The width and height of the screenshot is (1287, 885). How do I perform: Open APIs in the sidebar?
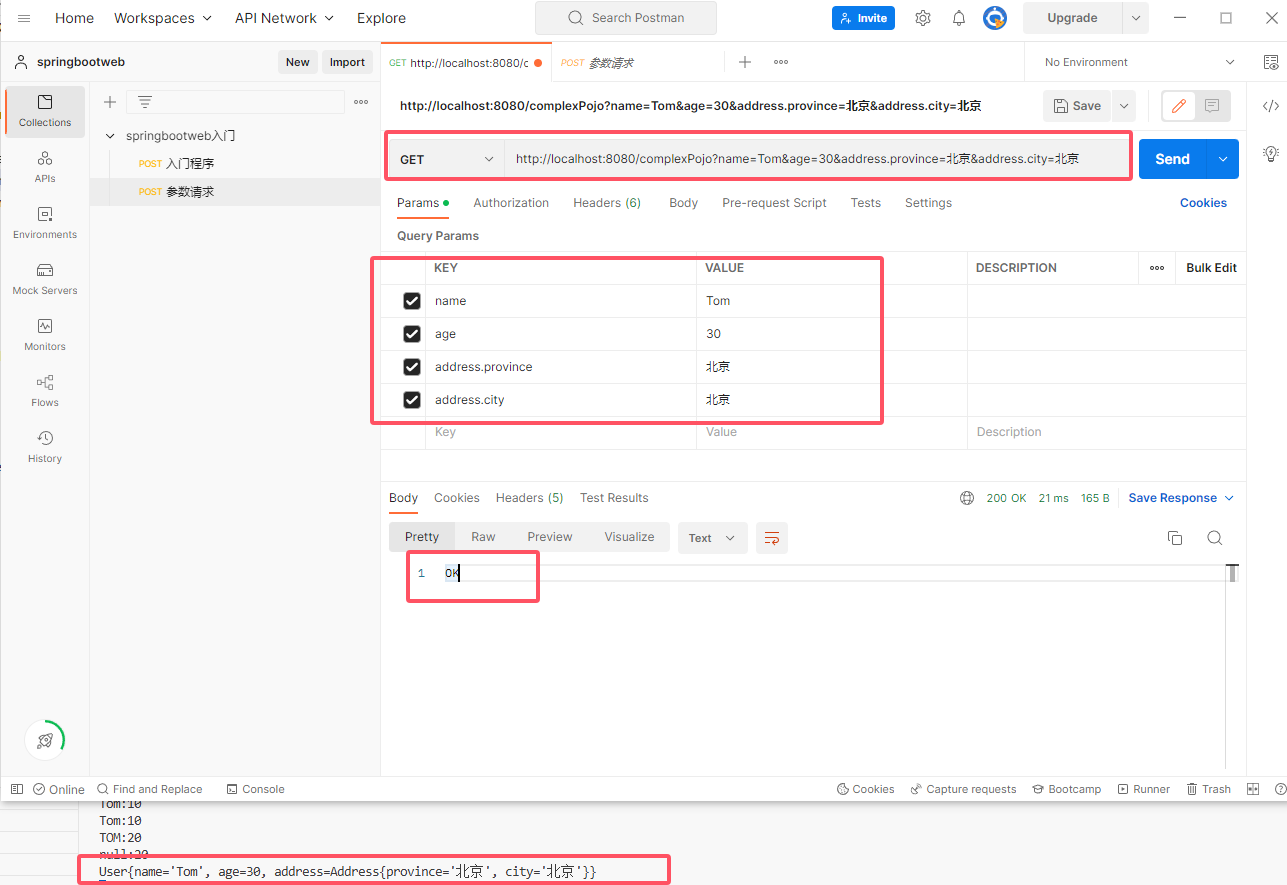[45, 167]
